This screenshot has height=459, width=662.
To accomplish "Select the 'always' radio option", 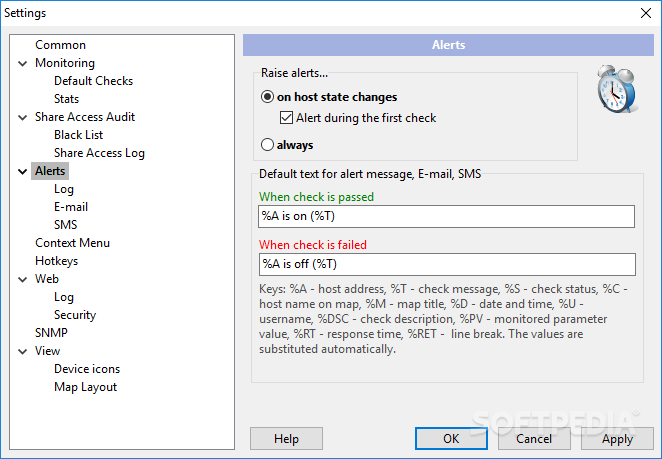I will pyautogui.click(x=267, y=145).
